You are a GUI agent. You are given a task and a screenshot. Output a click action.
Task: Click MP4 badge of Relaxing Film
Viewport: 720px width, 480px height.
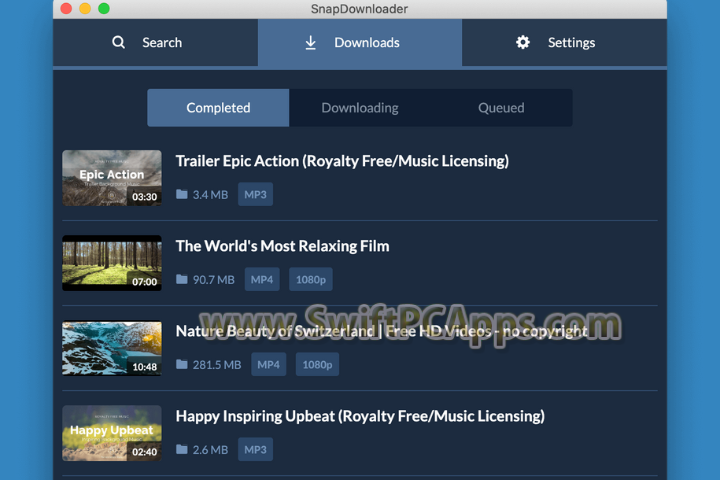pyautogui.click(x=262, y=279)
